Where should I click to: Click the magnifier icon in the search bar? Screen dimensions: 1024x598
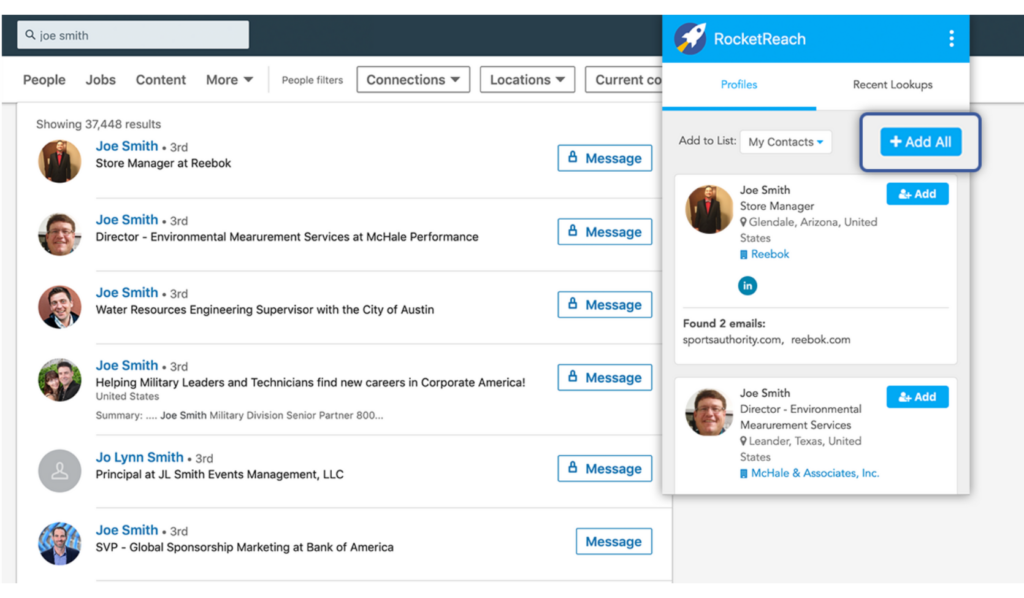(32, 33)
